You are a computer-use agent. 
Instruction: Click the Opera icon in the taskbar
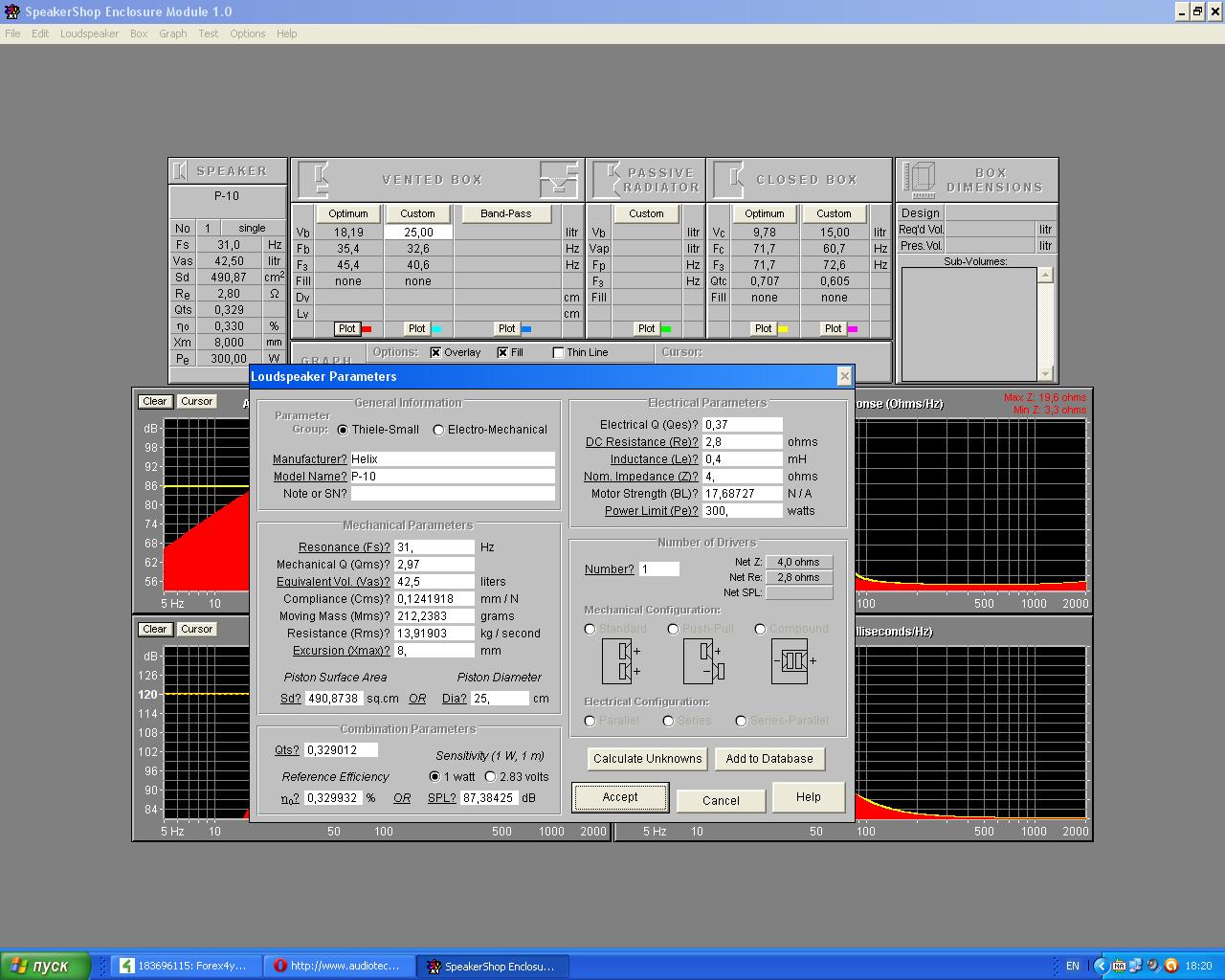280,966
